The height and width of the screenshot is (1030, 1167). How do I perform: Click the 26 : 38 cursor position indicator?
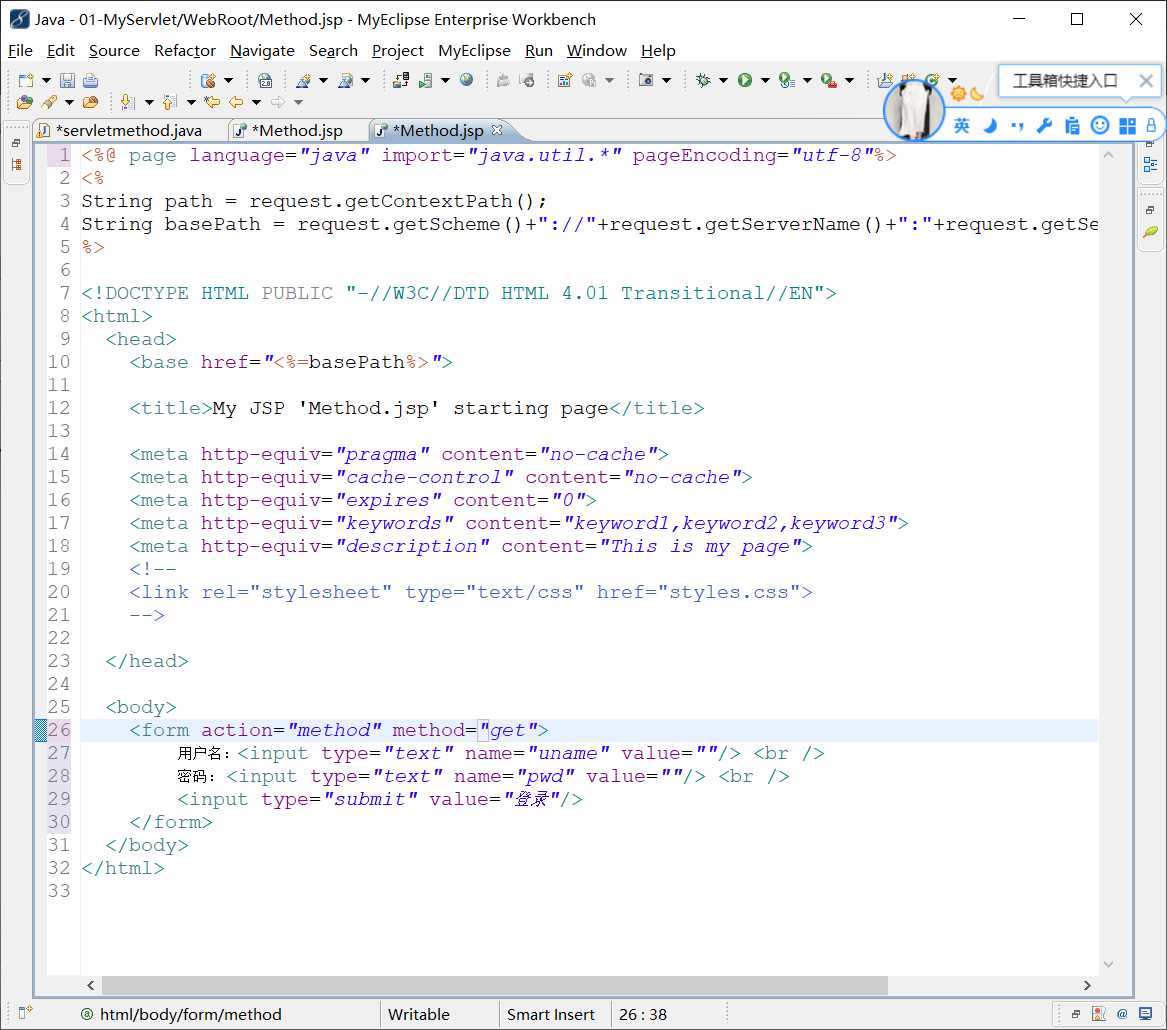(642, 1014)
